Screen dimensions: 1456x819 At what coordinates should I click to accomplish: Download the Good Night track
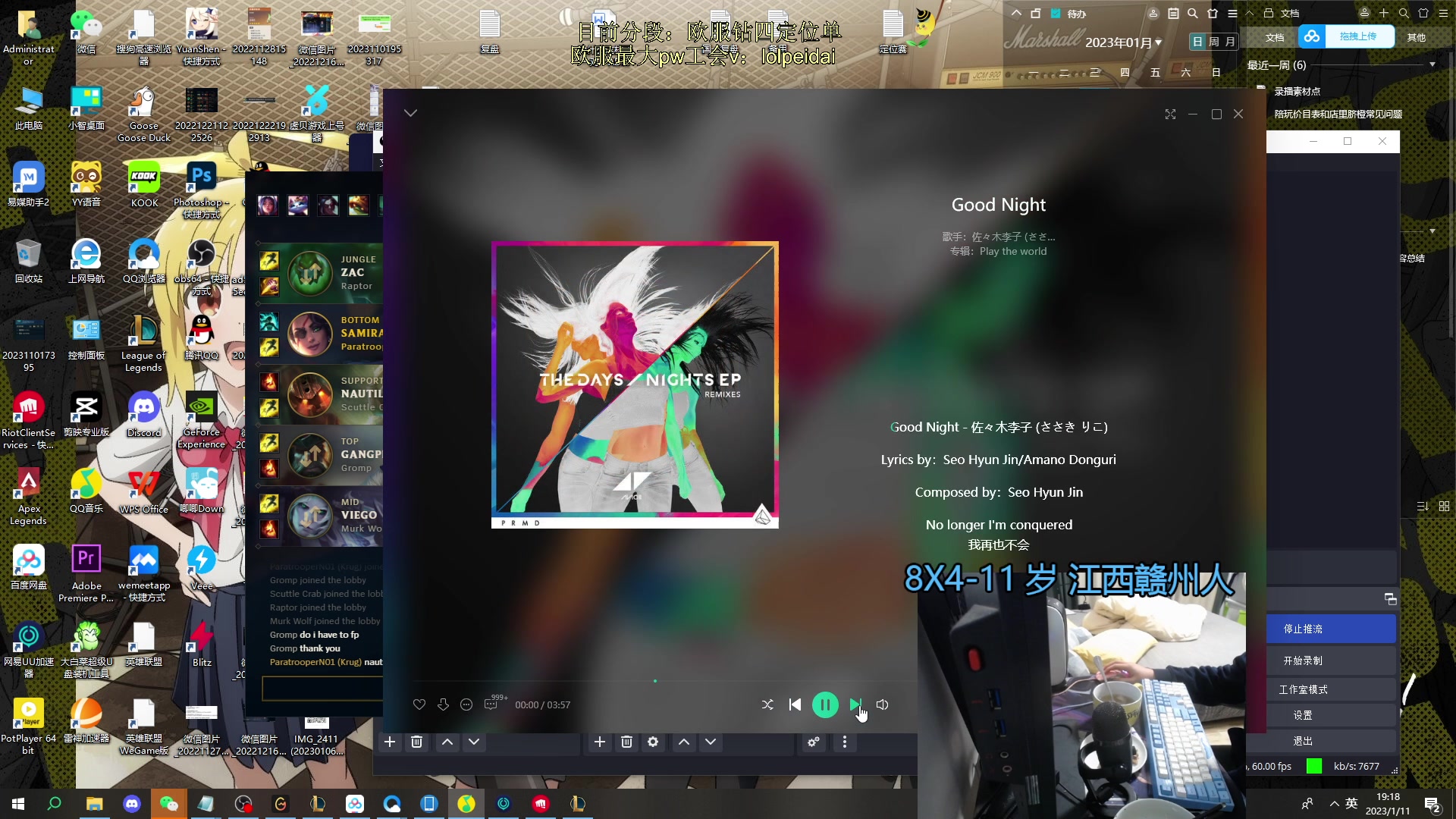click(444, 704)
